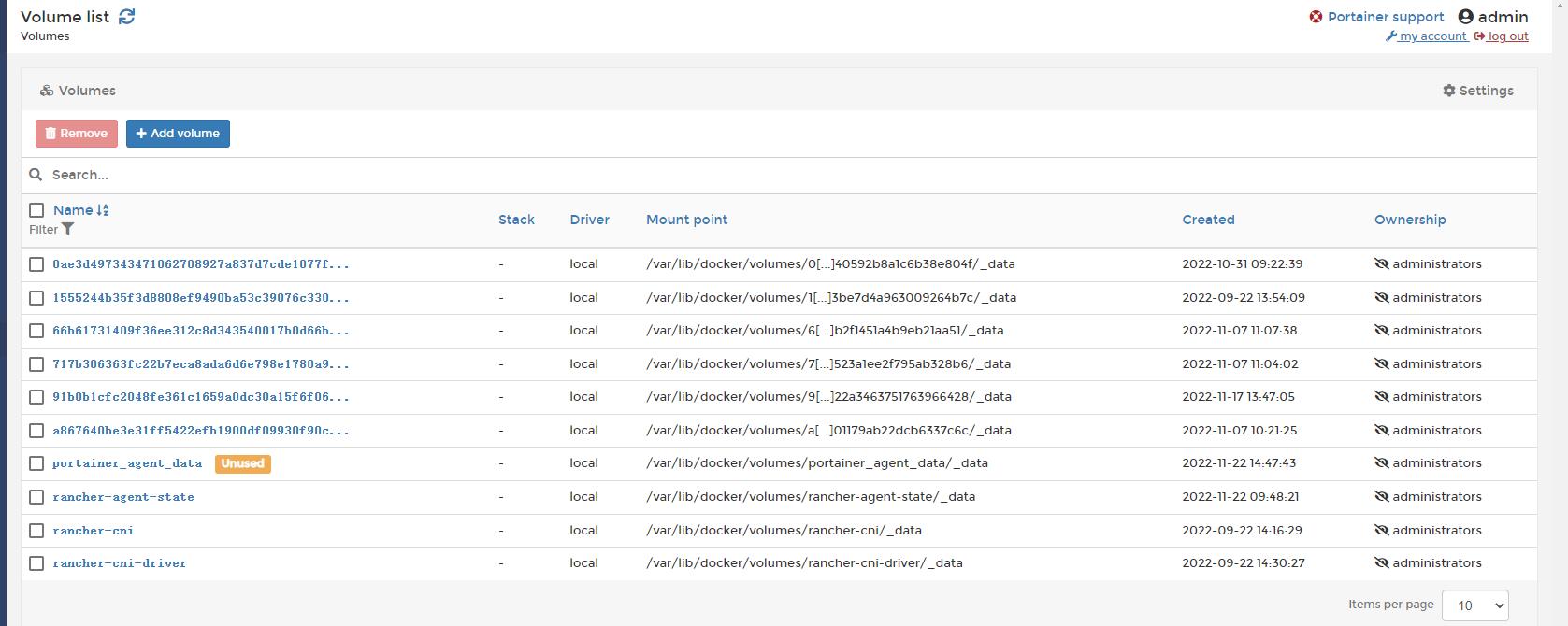This screenshot has height=626, width=1568.
Task: Click the search magnifier icon
Action: [36, 175]
